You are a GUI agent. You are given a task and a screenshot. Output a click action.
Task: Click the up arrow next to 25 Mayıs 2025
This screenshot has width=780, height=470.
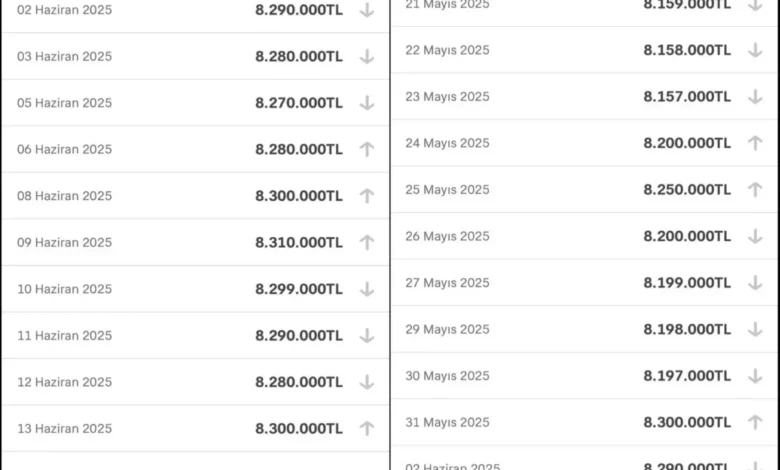(755, 190)
